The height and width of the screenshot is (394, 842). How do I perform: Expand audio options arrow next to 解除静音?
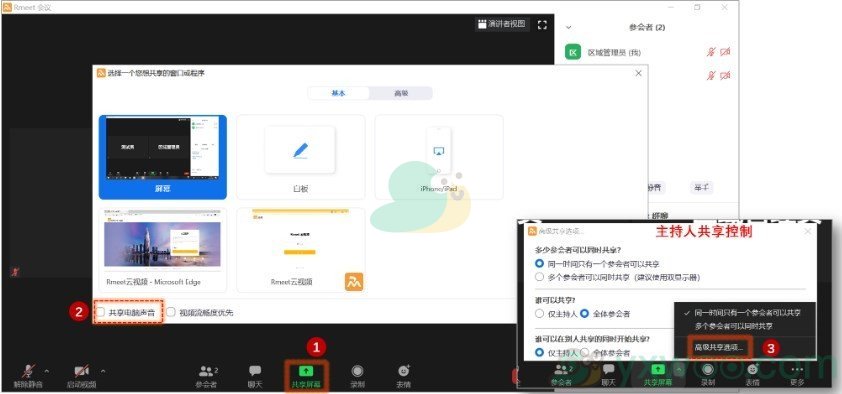[46, 370]
